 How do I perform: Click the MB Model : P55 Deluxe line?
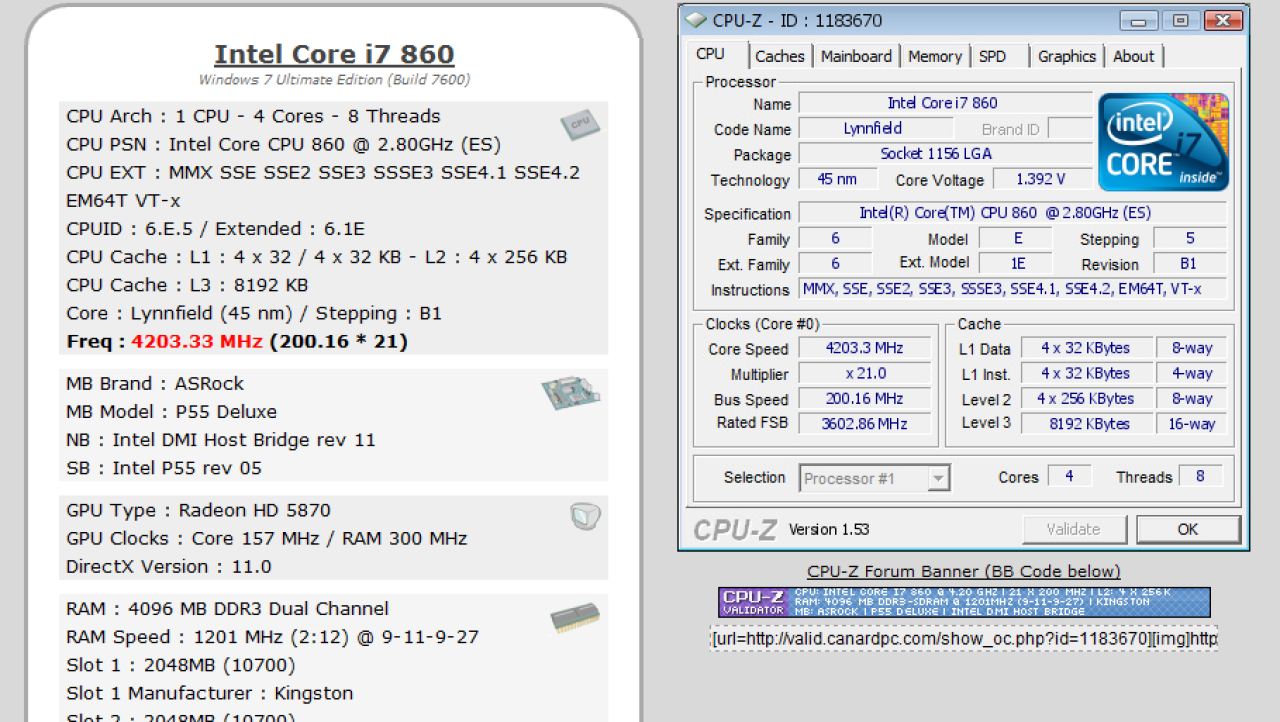pos(172,411)
